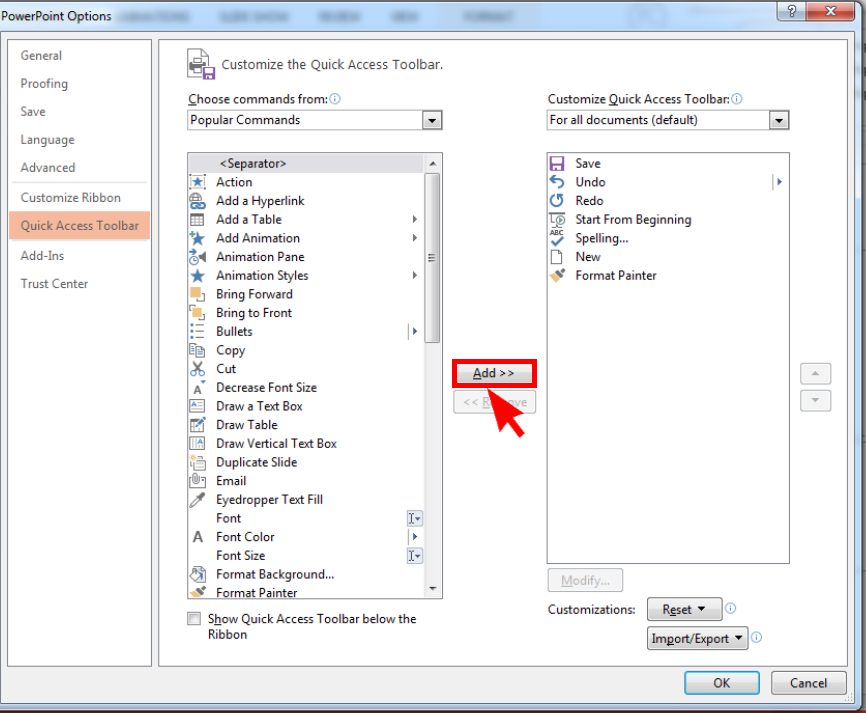Select the Cut scissors icon
The height and width of the screenshot is (713, 866).
tap(197, 368)
